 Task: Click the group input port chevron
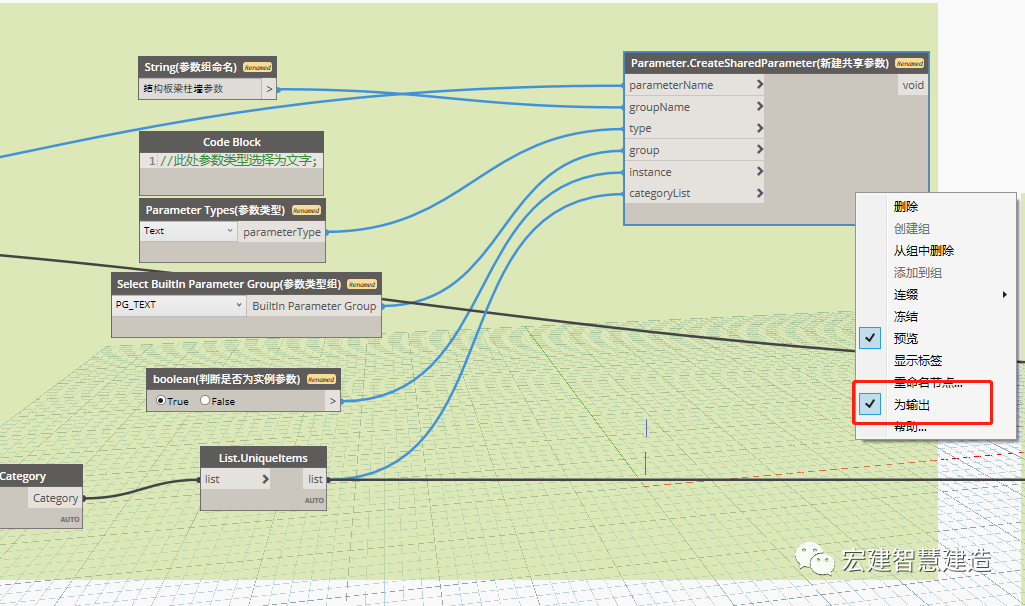point(760,150)
